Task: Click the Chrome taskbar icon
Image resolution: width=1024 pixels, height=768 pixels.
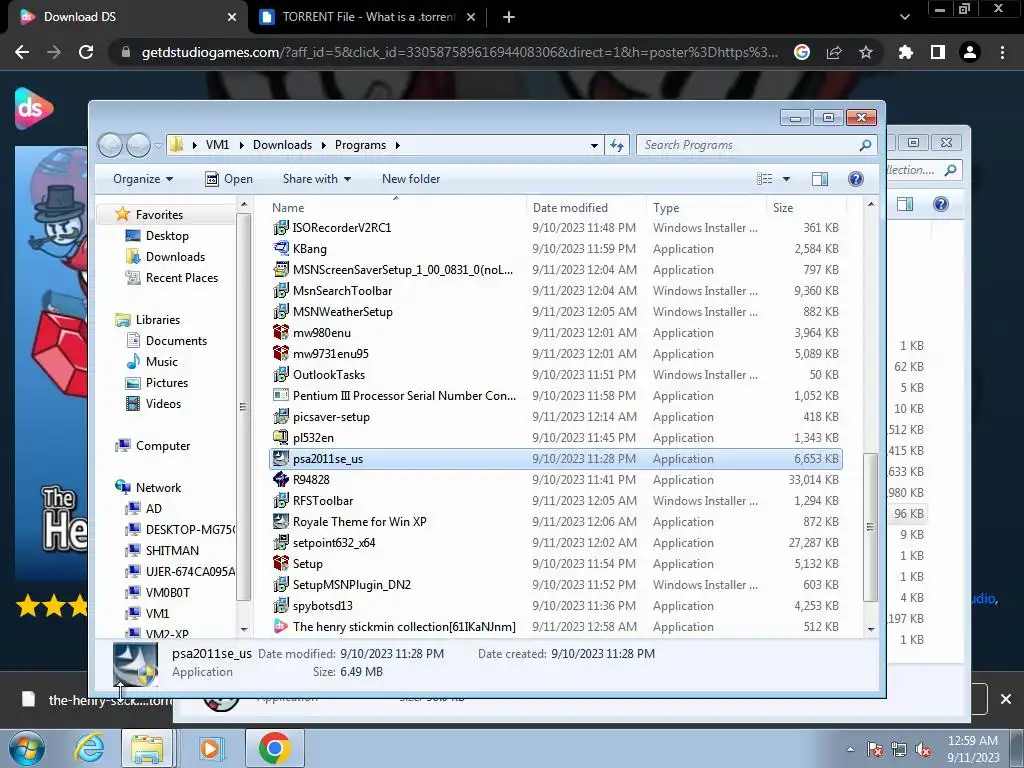Action: click(x=274, y=748)
